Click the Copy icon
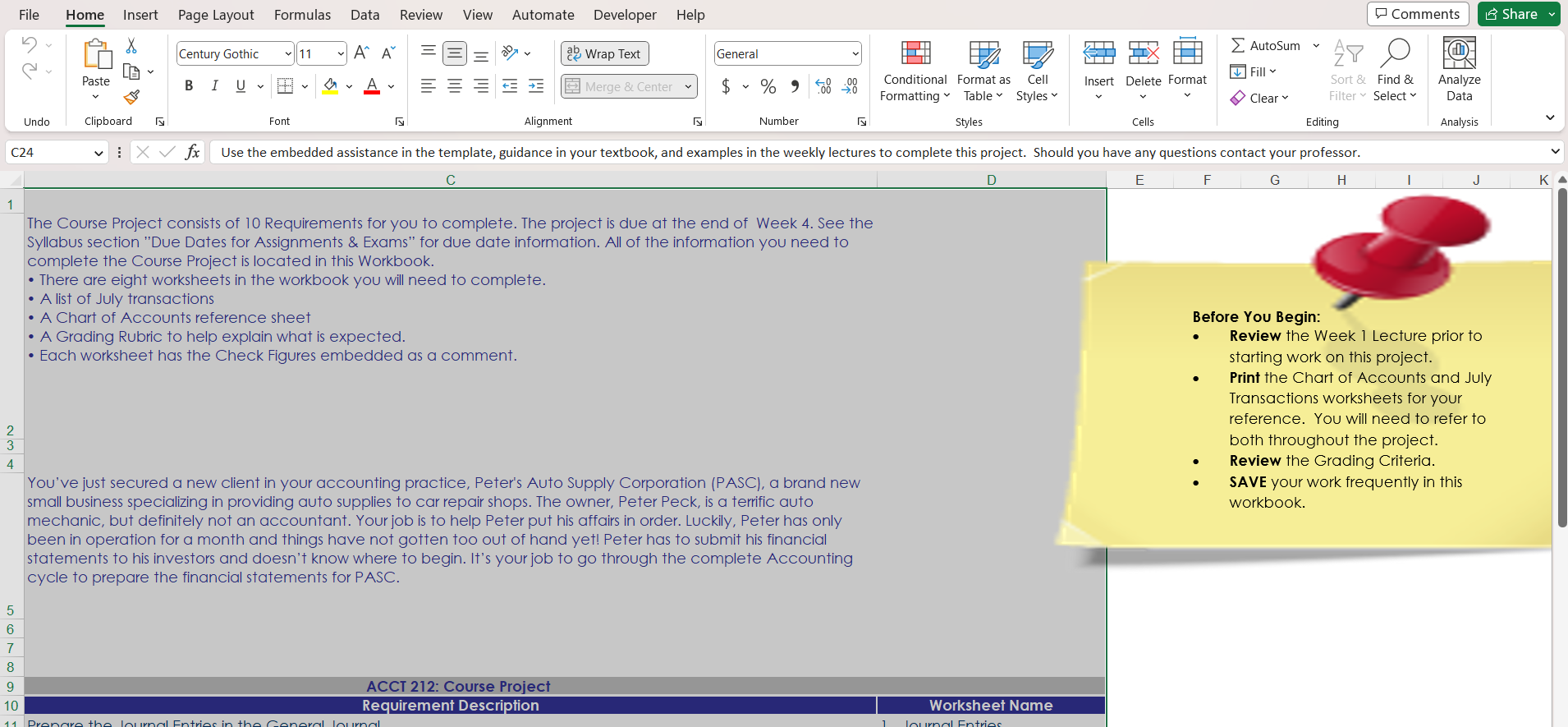 coord(131,71)
